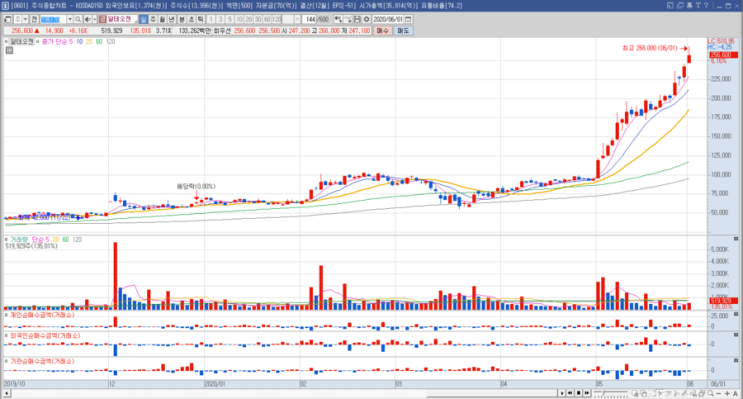Click the stock code input field
Image resolution: width=743 pixels, height=399 pixels.
coord(53,19)
